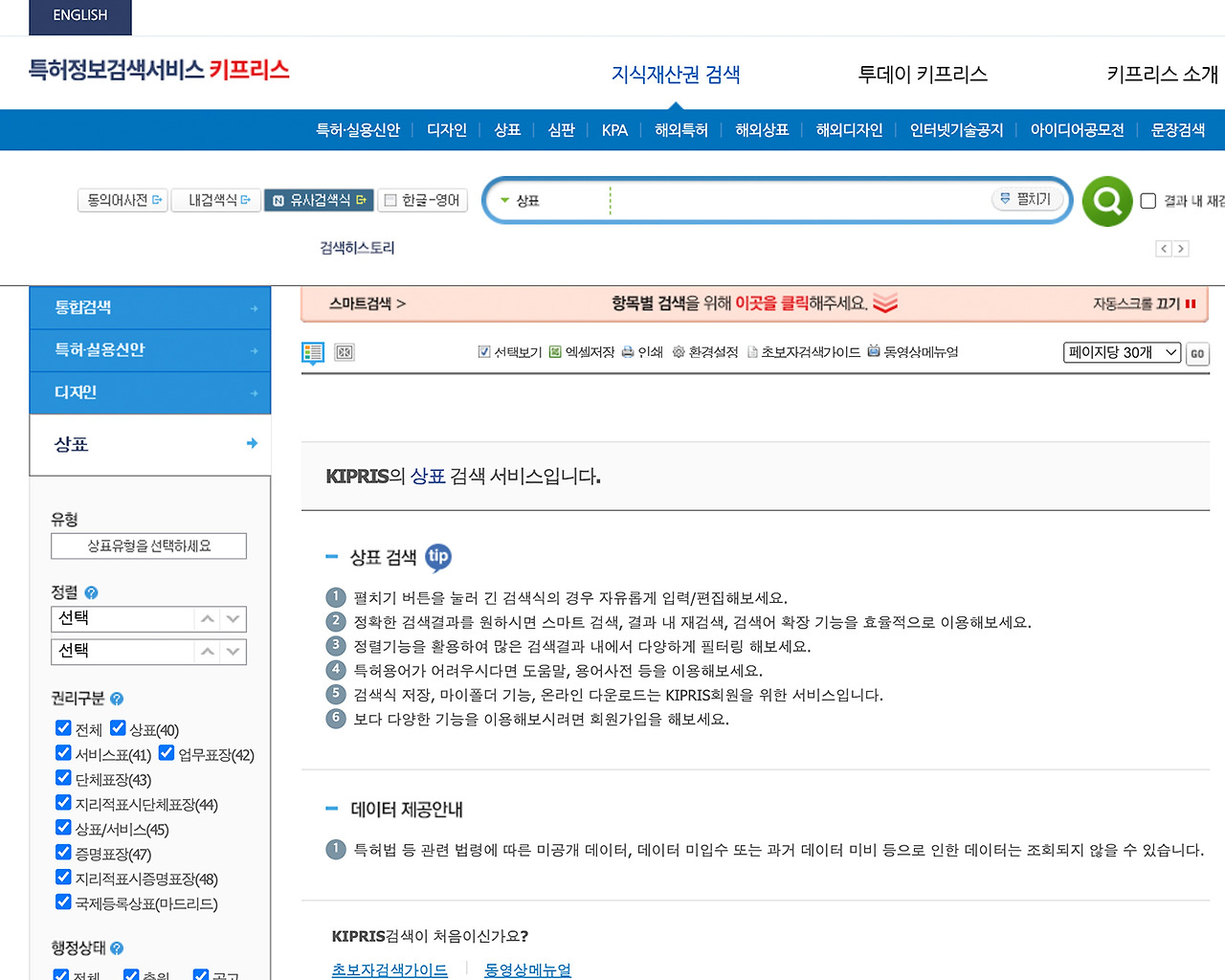1225x980 pixels.
Task: Open the first 정렬 선택 dropdown
Action: coord(148,619)
